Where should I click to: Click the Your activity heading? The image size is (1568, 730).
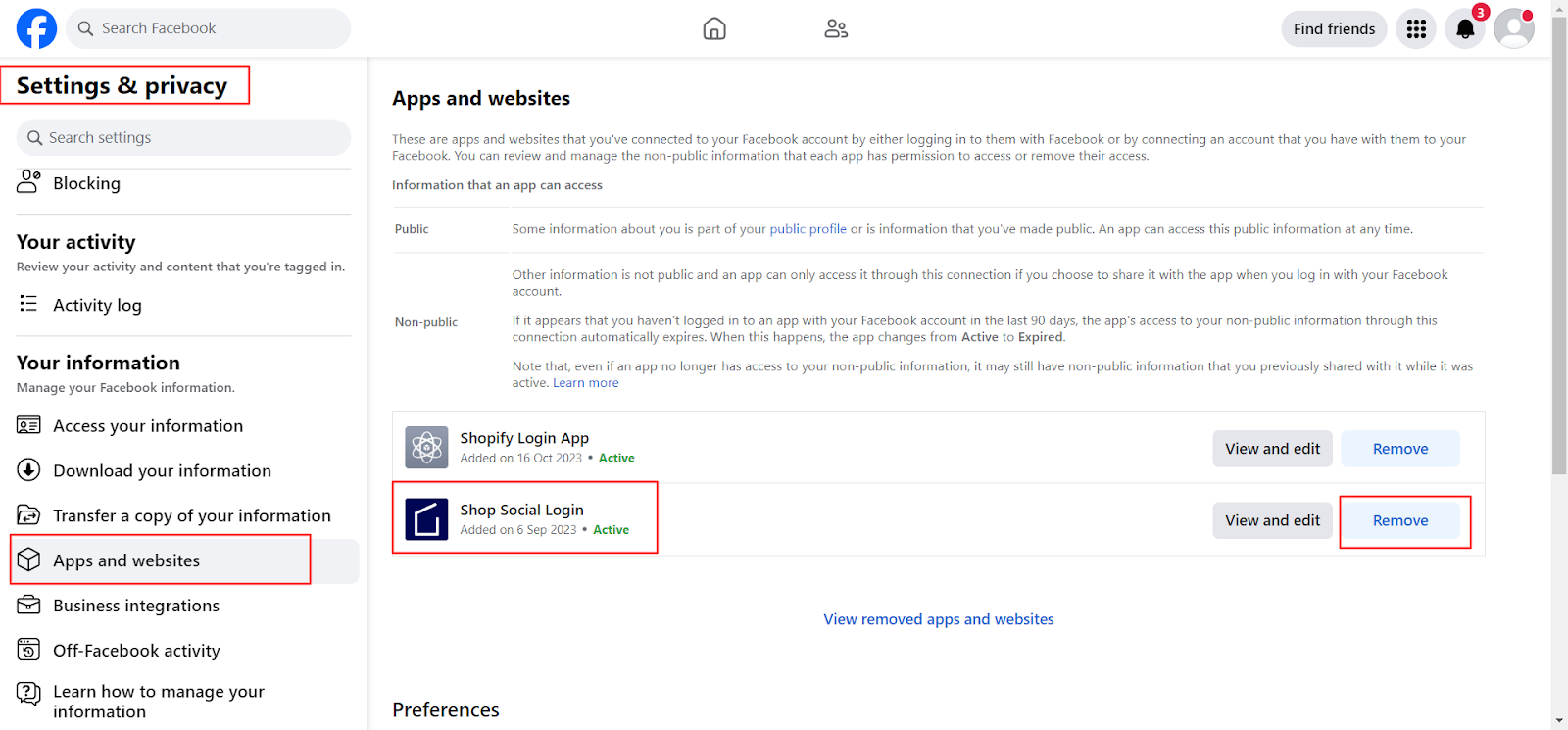click(x=76, y=242)
